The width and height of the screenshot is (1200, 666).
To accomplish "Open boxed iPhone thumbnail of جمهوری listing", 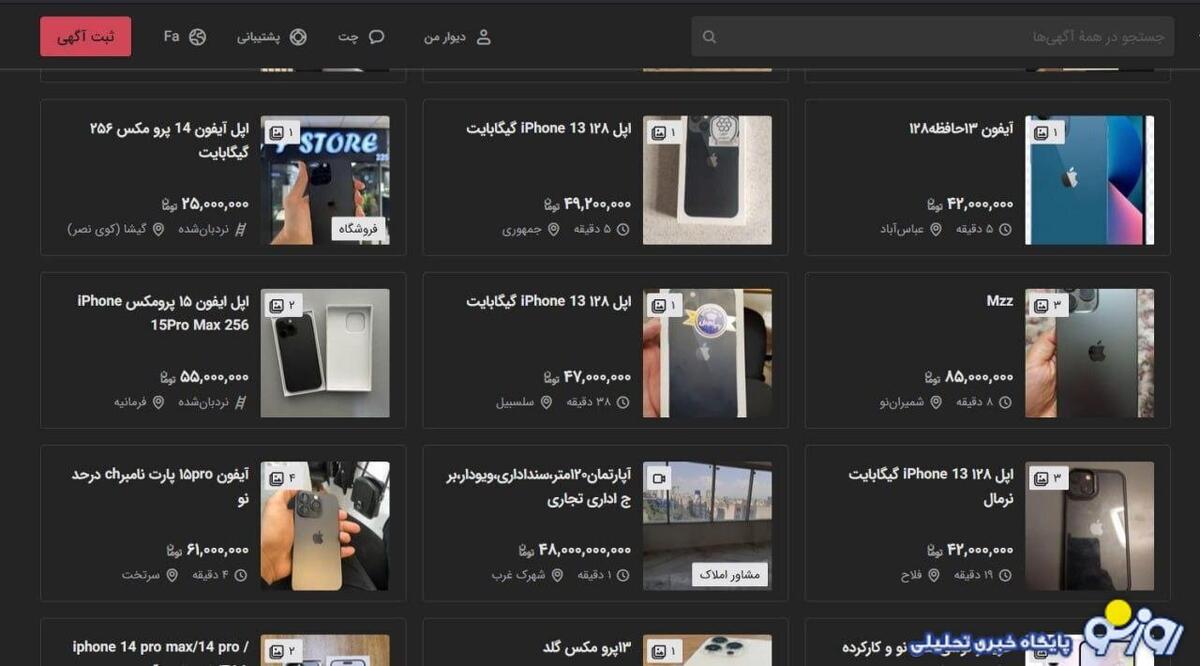I will point(707,180).
